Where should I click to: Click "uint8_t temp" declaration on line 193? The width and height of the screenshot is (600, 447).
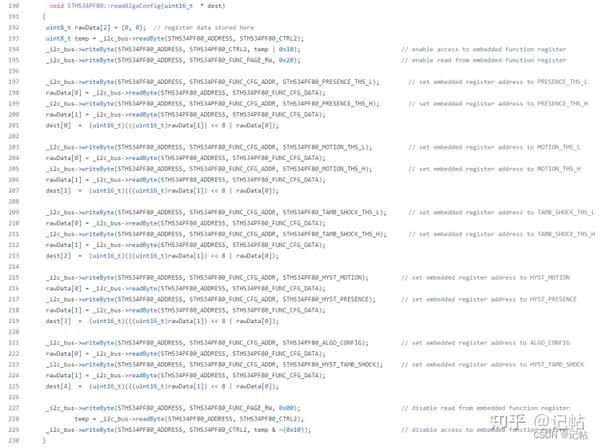pyautogui.click(x=67, y=38)
